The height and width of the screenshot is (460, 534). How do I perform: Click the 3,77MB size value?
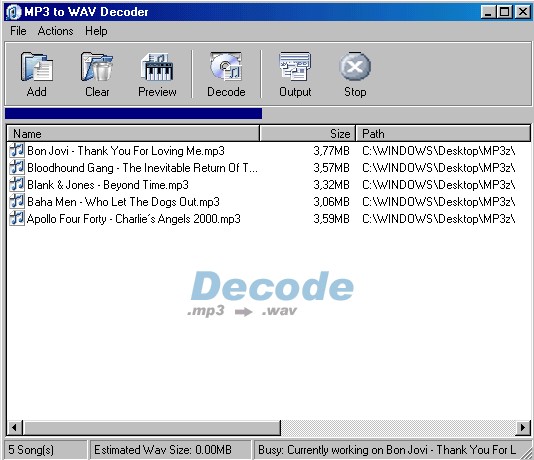coord(331,150)
